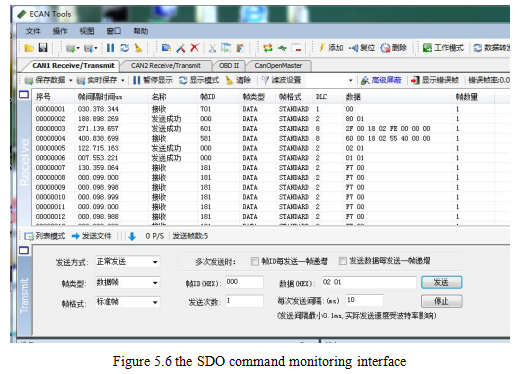The height and width of the screenshot is (374, 520).
Task: Click the red X delete icon
Action: coord(194,48)
